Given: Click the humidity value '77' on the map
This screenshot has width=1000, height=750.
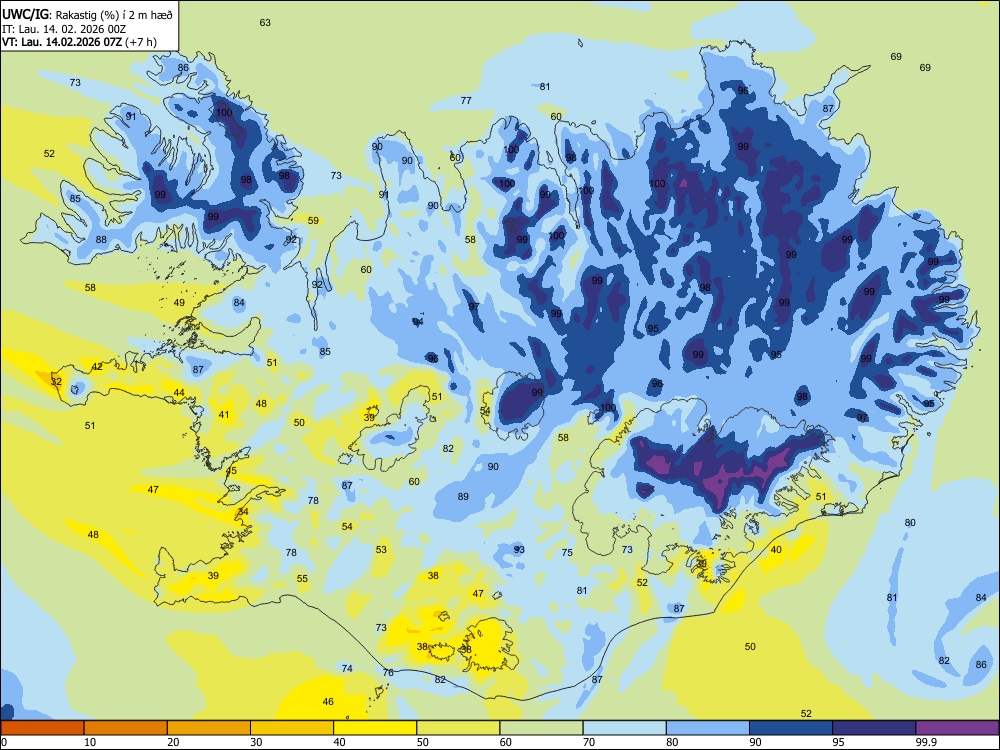Looking at the screenshot, I should pos(466,100).
